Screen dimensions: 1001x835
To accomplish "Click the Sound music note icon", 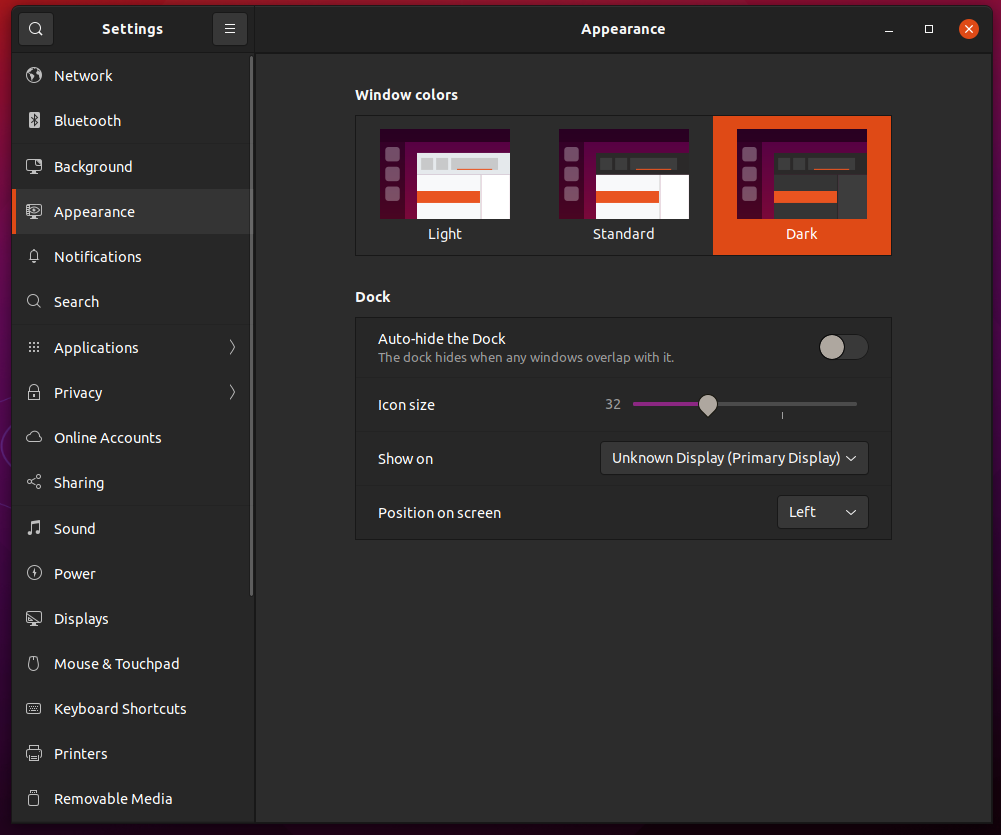I will (34, 528).
